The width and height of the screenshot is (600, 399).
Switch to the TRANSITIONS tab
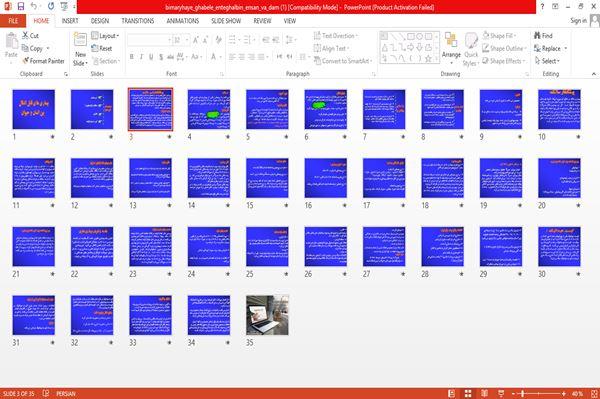coord(138,21)
